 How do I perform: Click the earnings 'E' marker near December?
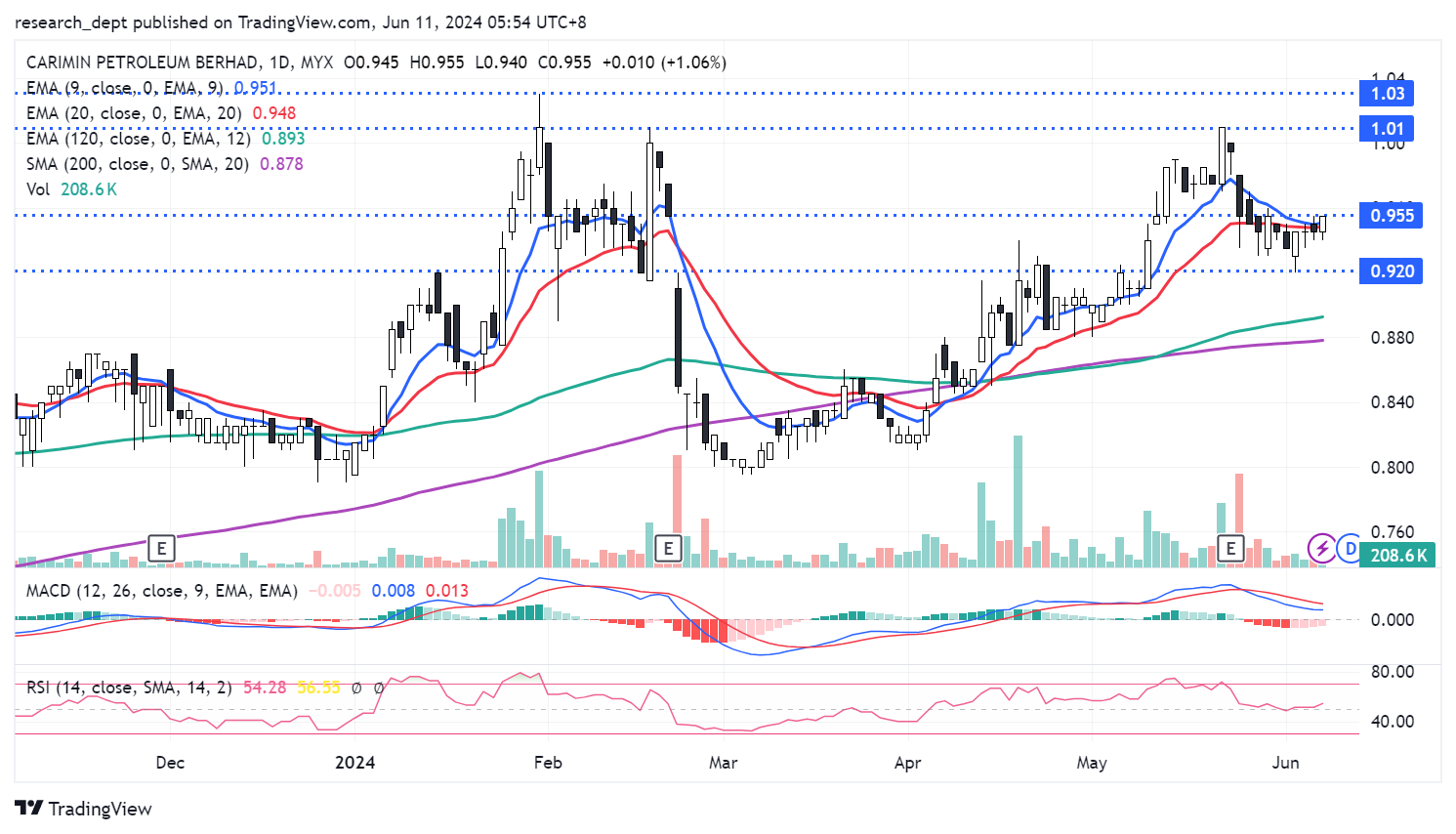[161, 548]
